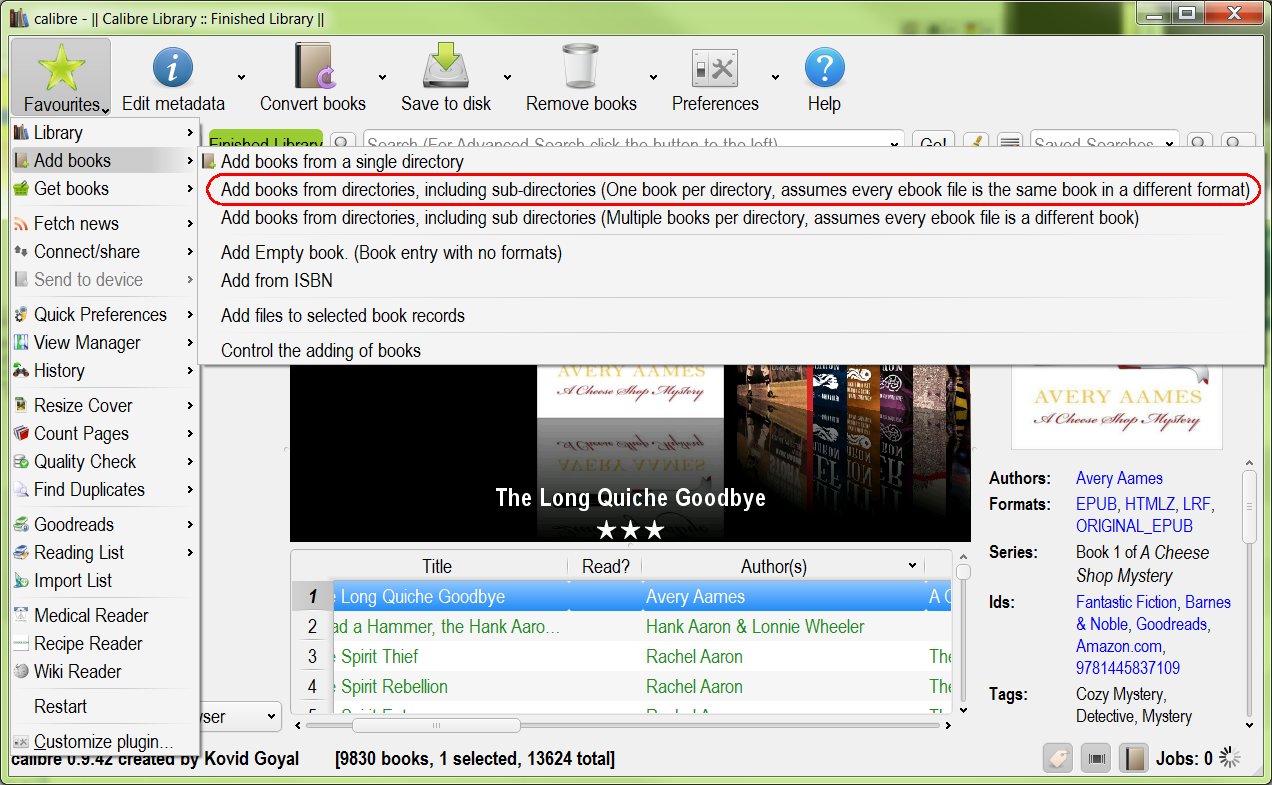Open the Count Pages submenu

pyautogui.click(x=104, y=433)
